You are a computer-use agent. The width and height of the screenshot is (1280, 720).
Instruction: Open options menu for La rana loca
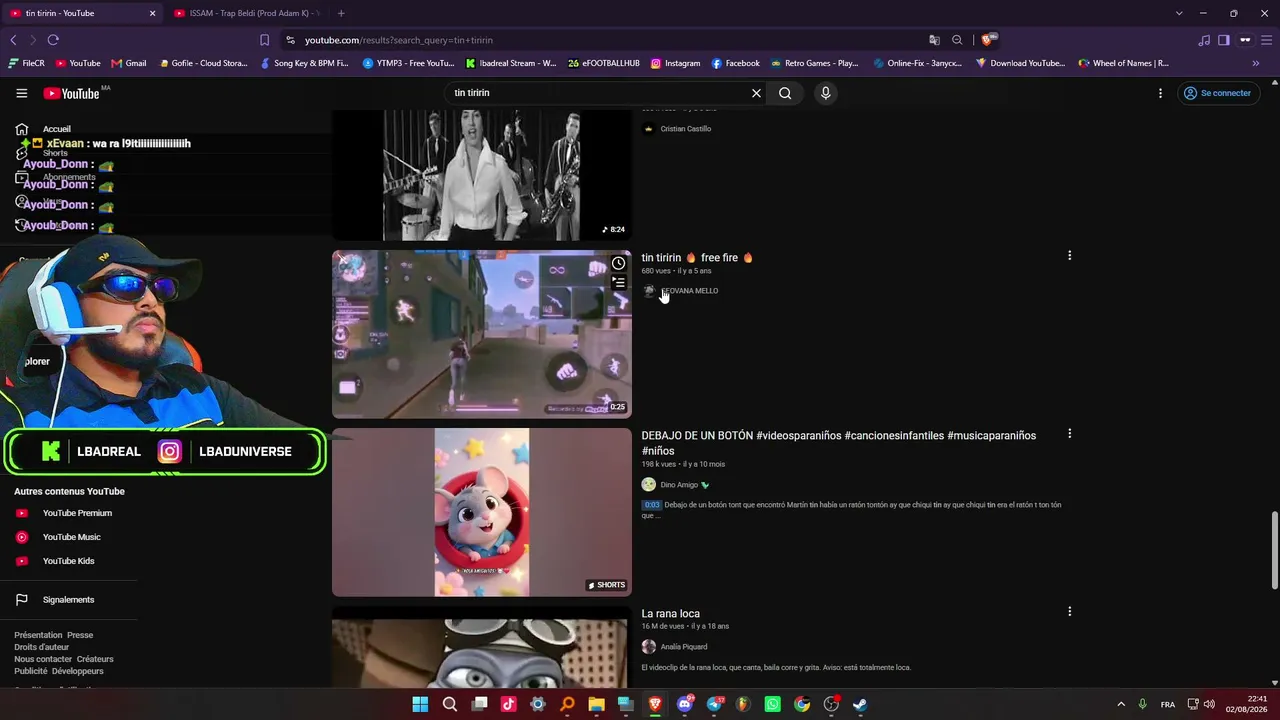pos(1069,612)
